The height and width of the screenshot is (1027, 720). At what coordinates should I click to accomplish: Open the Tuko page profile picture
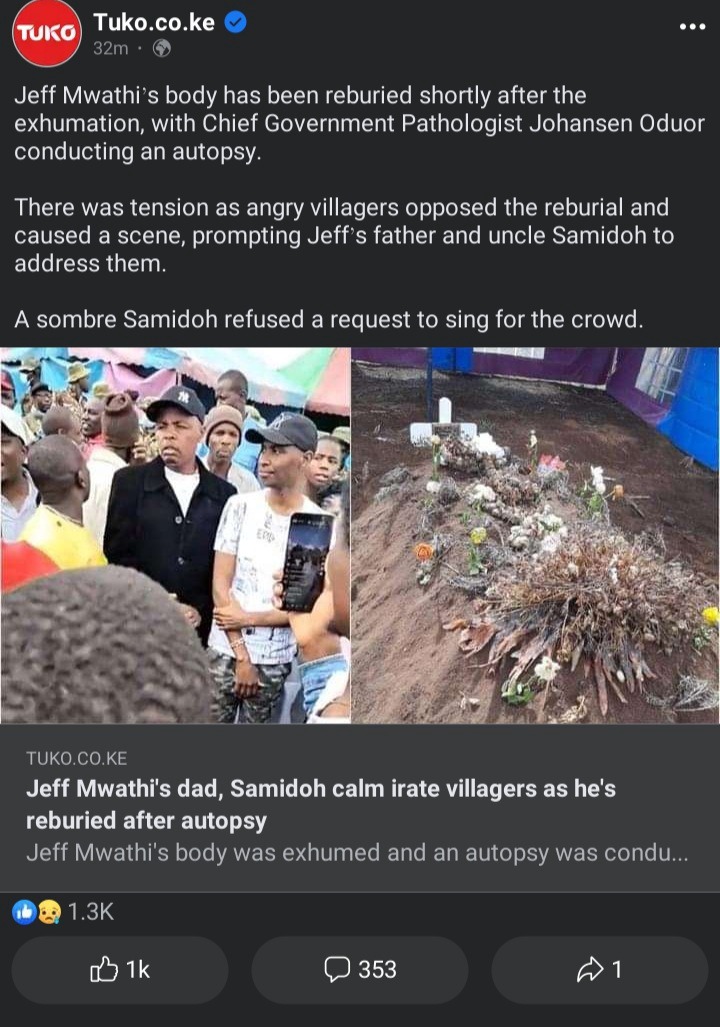coord(46,33)
